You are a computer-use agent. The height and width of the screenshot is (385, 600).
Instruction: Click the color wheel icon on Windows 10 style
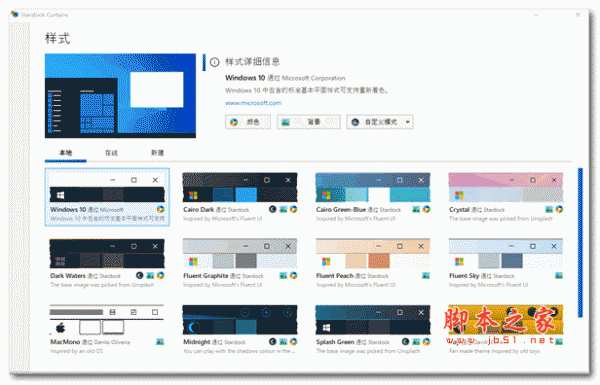click(161, 209)
